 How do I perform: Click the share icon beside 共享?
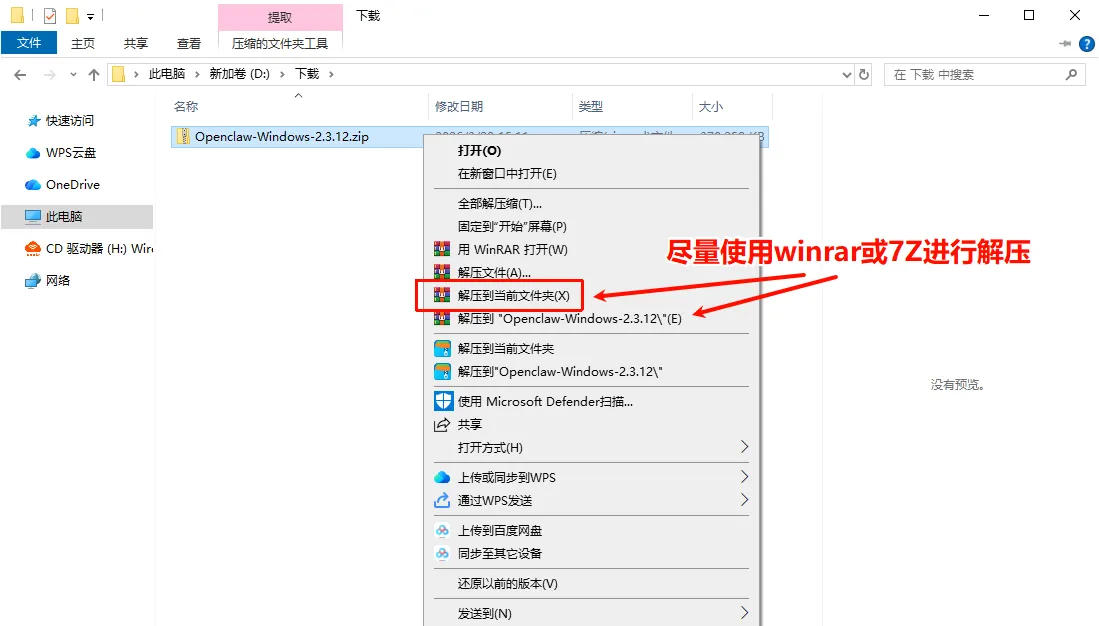click(x=442, y=424)
